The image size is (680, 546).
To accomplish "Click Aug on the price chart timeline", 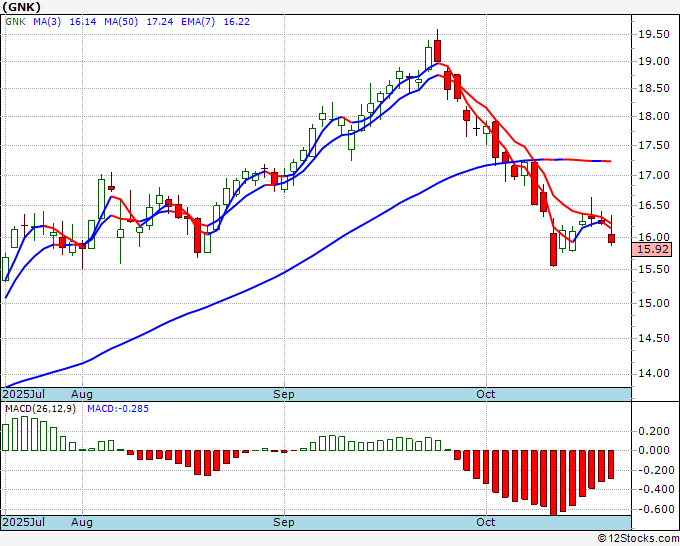I will 82,394.
